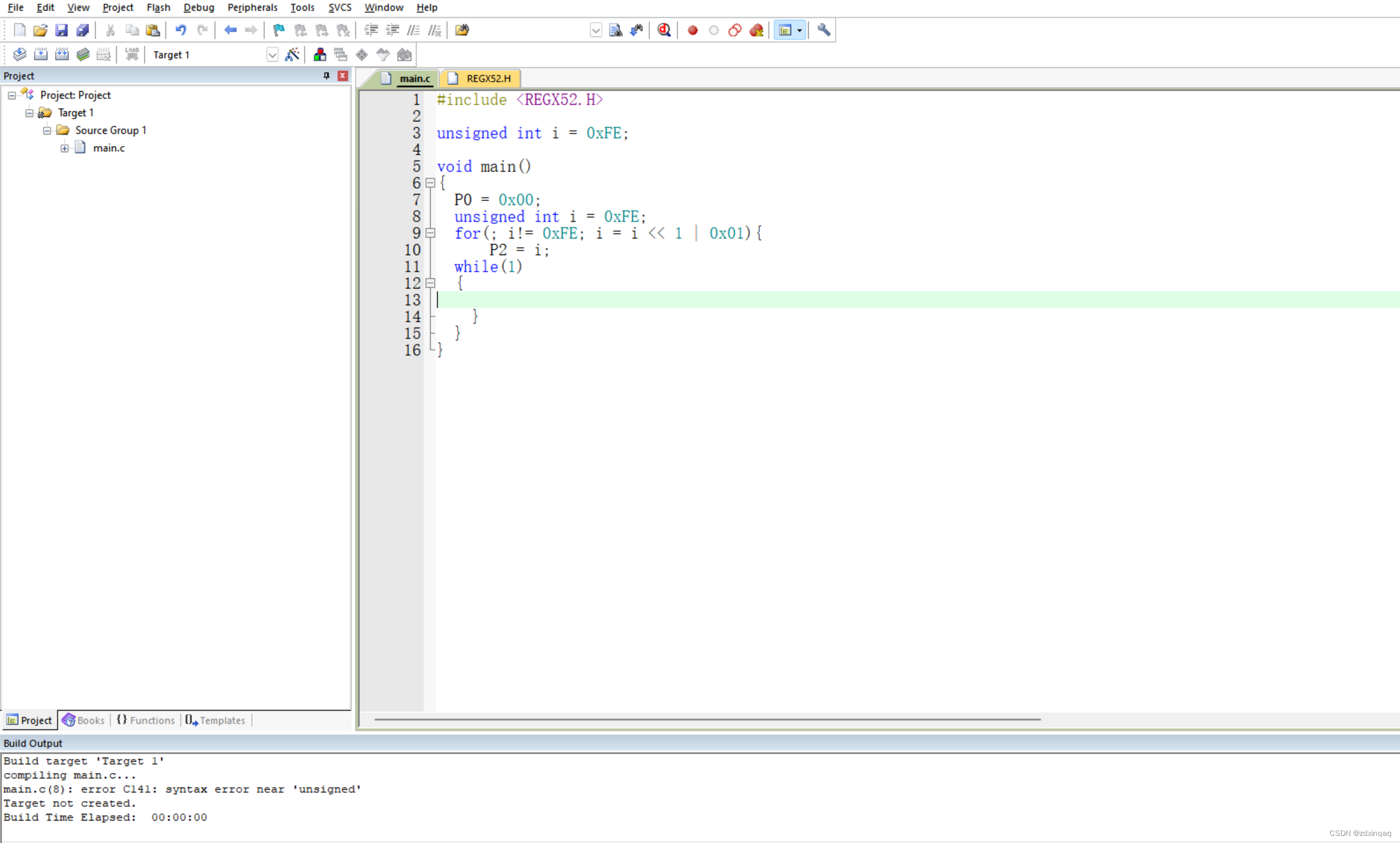Switch to the REGX52.H tab
Screen dimensions: 1400x843
tap(488, 78)
